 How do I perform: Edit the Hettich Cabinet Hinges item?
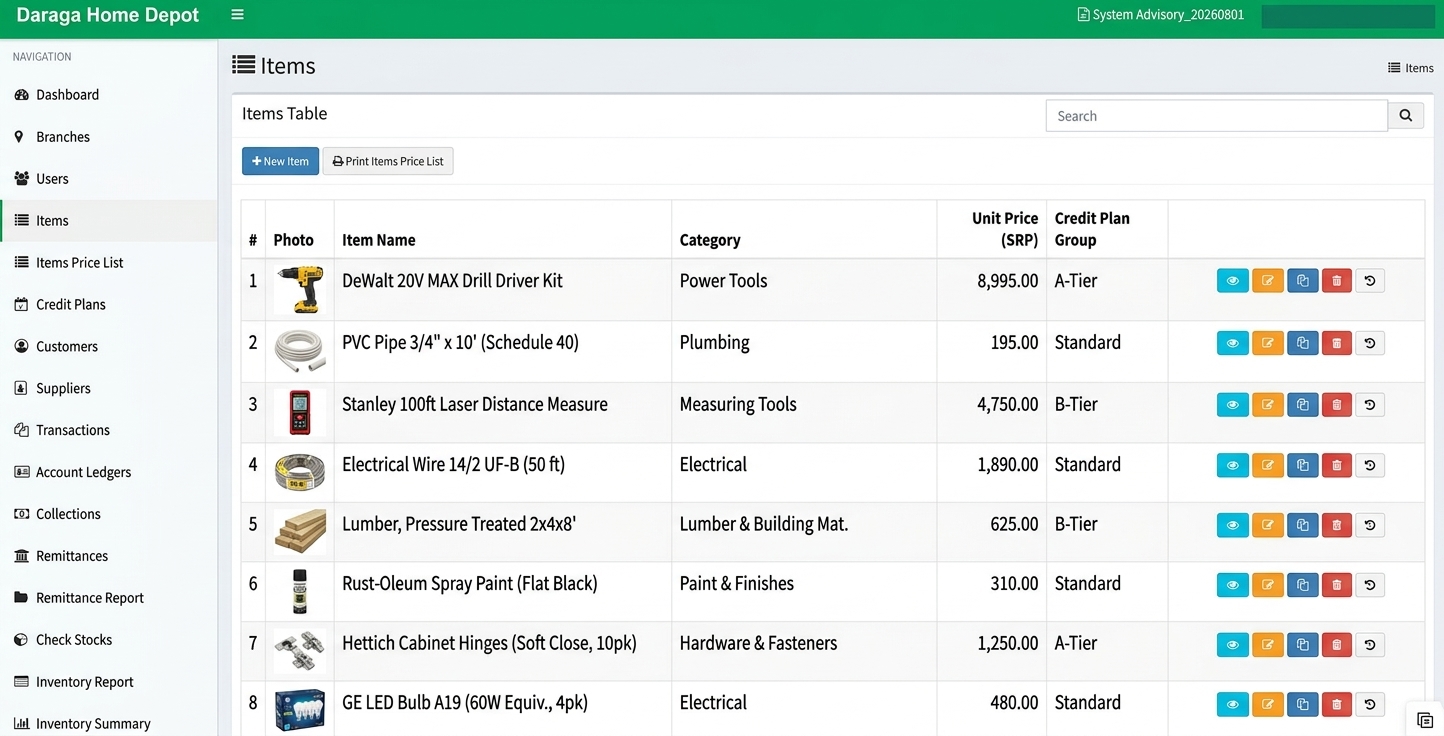(1267, 645)
